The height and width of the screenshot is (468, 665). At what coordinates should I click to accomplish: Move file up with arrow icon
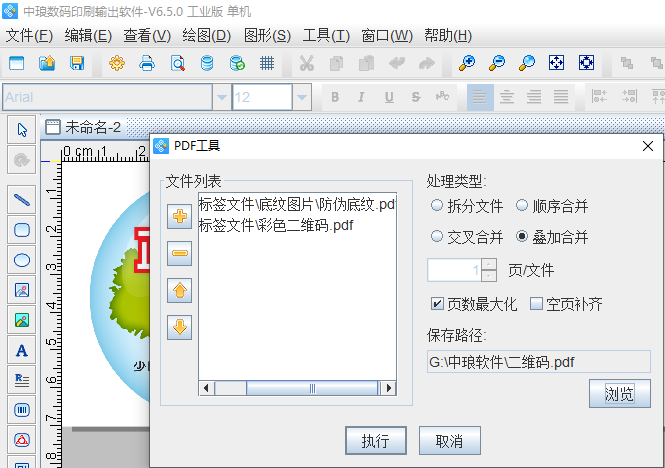180,291
